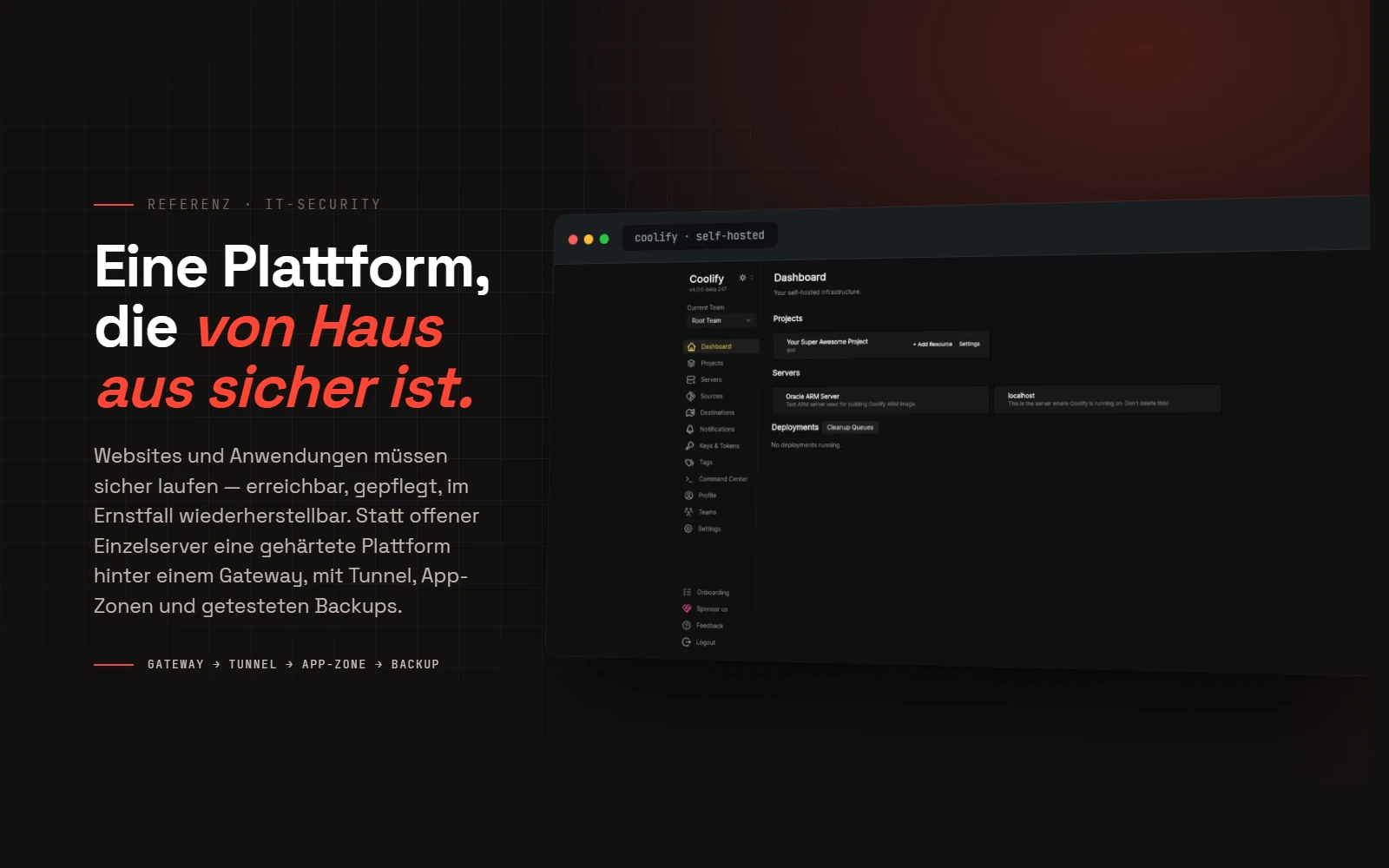The image size is (1389, 868).
Task: Click the Coolify logo text
Action: [707, 279]
